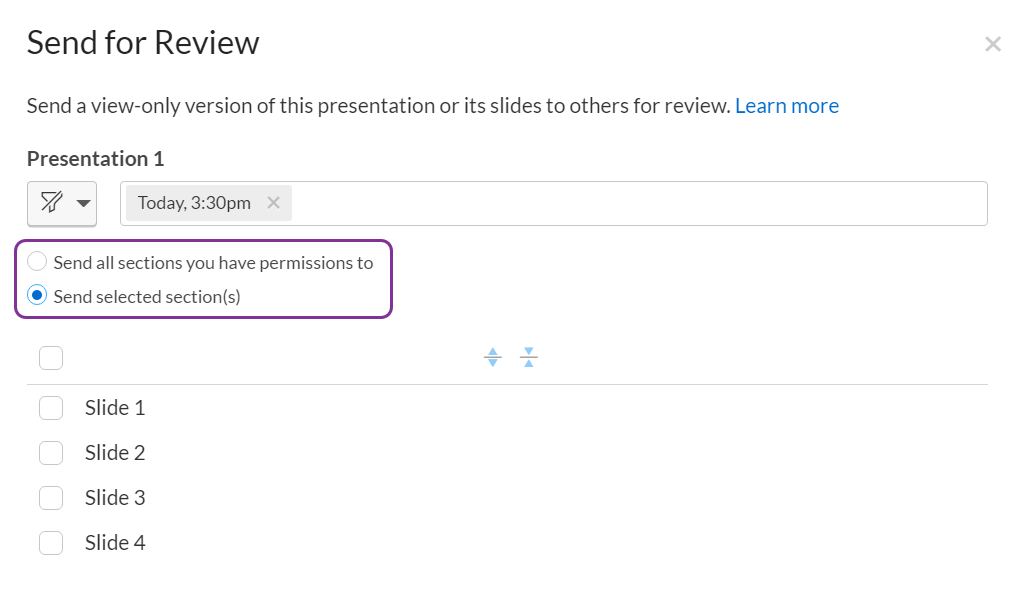Click the Slide 3 label

pyautogui.click(x=115, y=498)
